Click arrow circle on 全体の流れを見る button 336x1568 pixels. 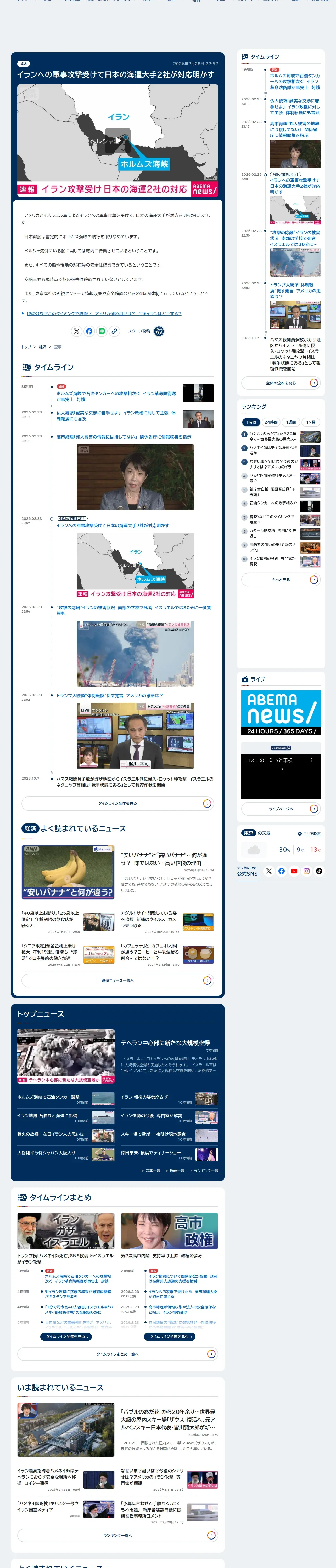313,383
